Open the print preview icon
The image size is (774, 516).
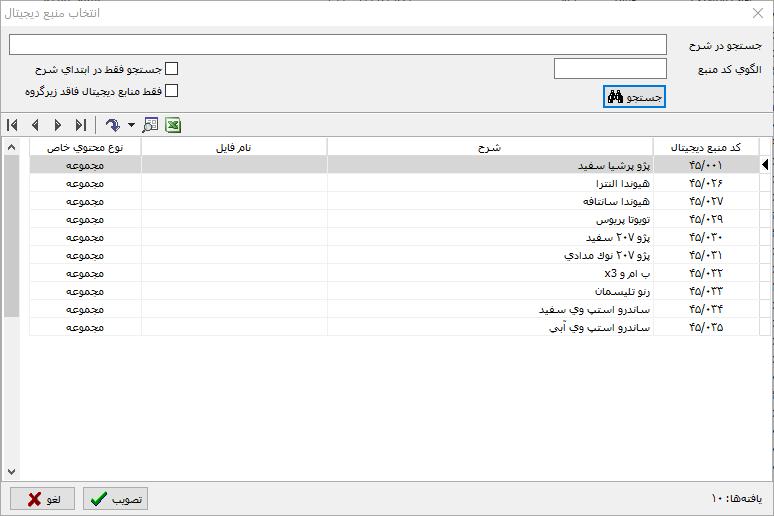(x=150, y=125)
